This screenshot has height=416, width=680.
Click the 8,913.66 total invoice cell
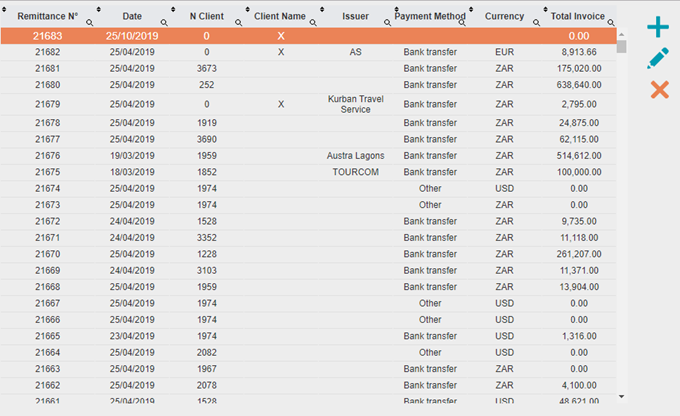click(x=579, y=52)
